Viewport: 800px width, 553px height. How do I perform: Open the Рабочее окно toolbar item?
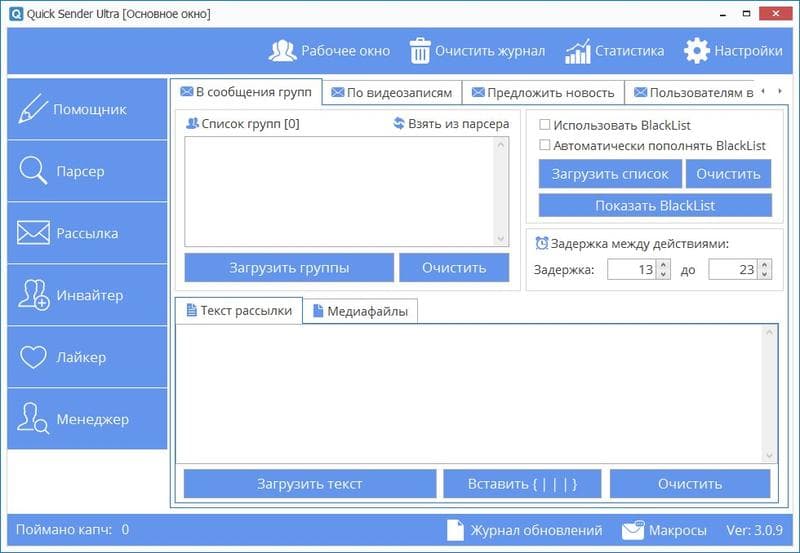point(330,51)
